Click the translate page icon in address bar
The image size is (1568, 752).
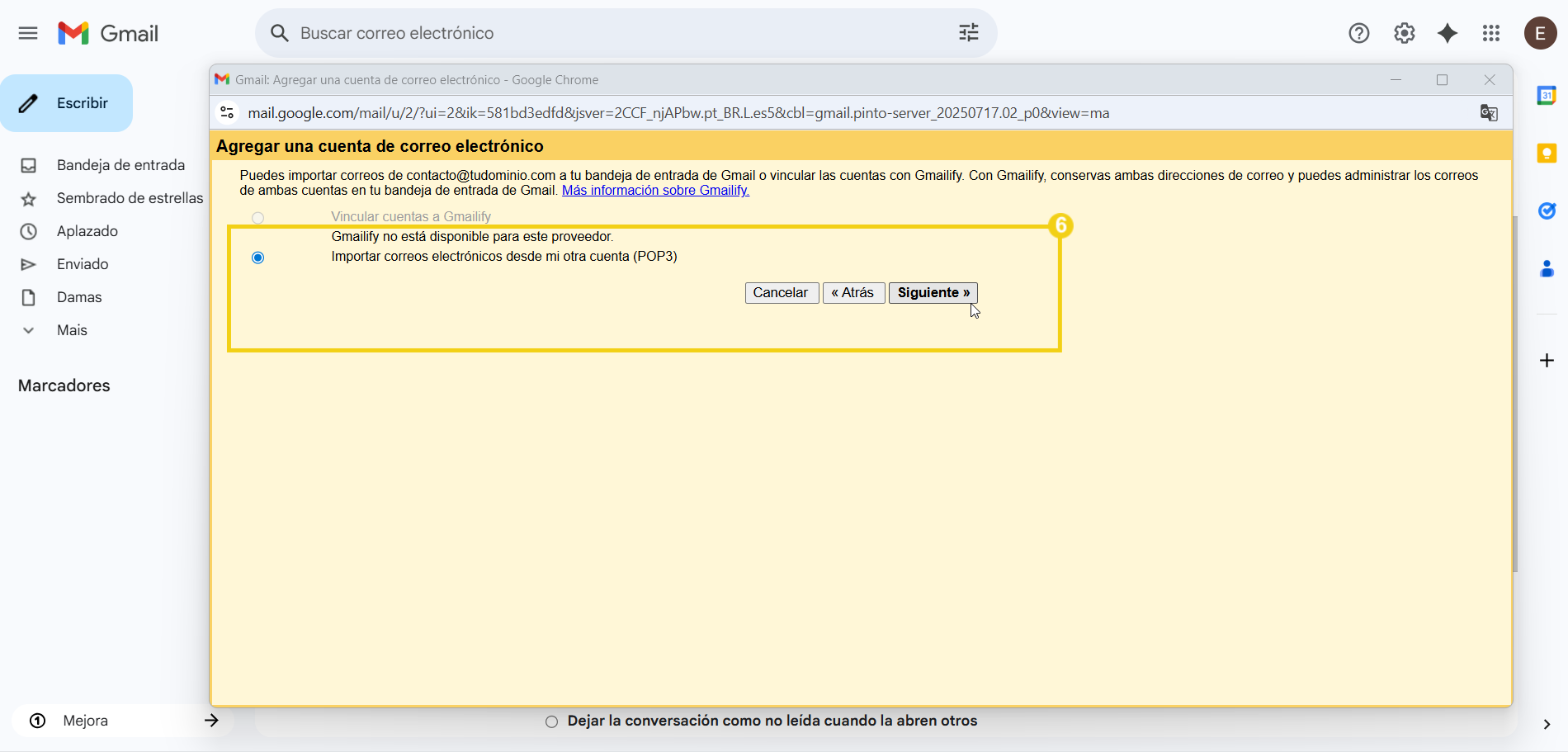click(x=1489, y=113)
